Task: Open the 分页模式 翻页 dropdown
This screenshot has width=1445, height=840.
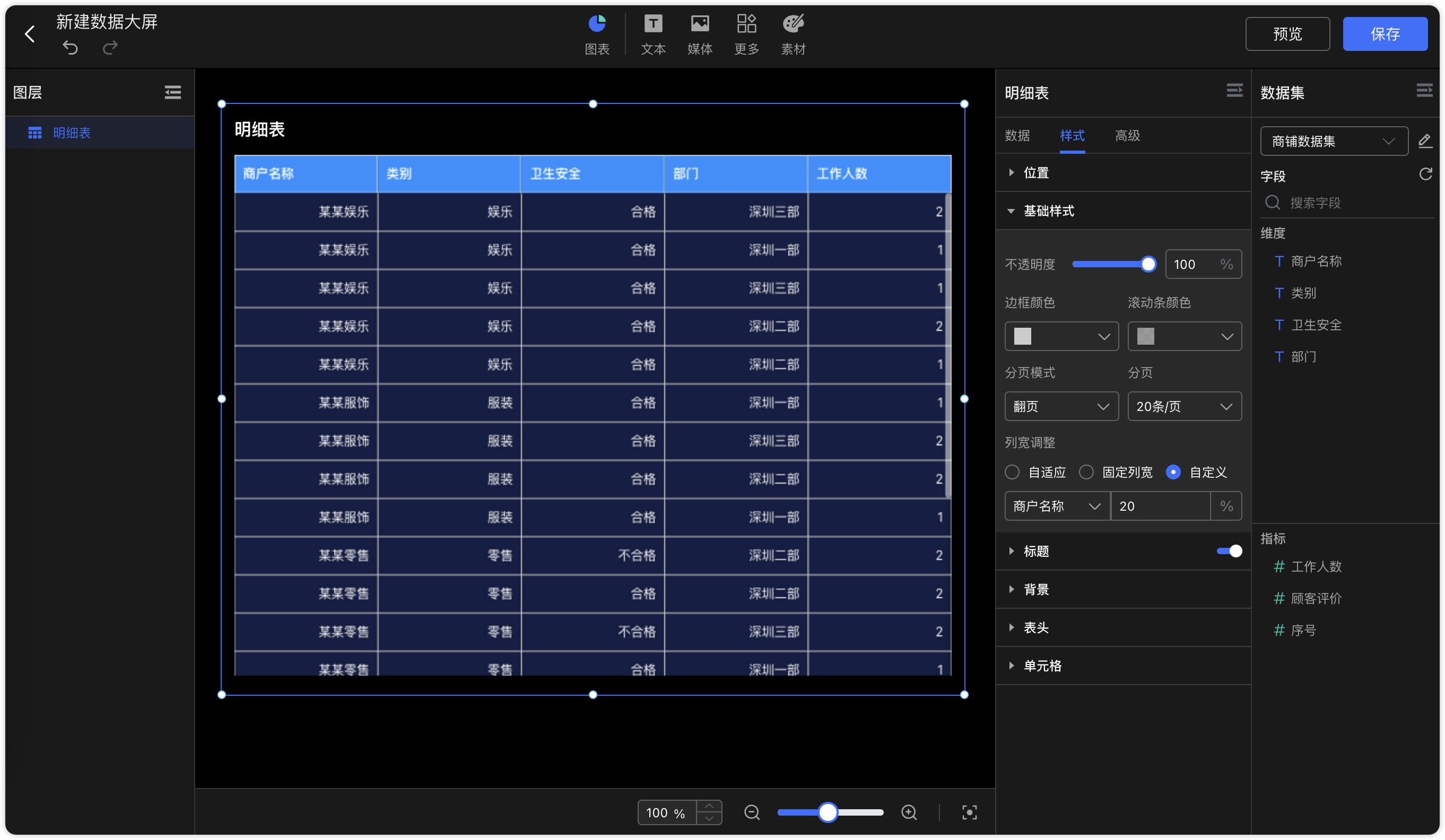Action: coord(1061,407)
